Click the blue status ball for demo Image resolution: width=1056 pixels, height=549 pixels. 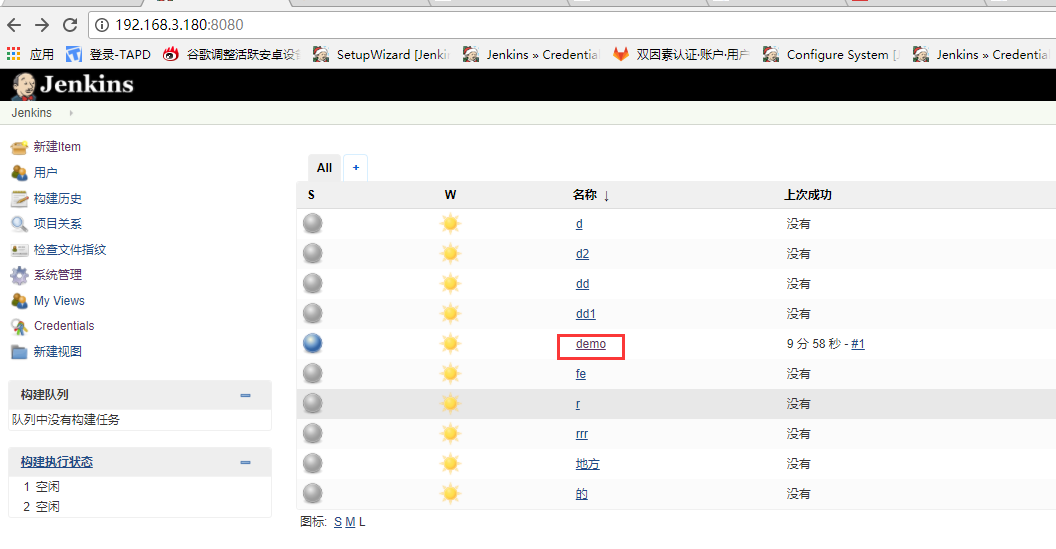tap(312, 344)
